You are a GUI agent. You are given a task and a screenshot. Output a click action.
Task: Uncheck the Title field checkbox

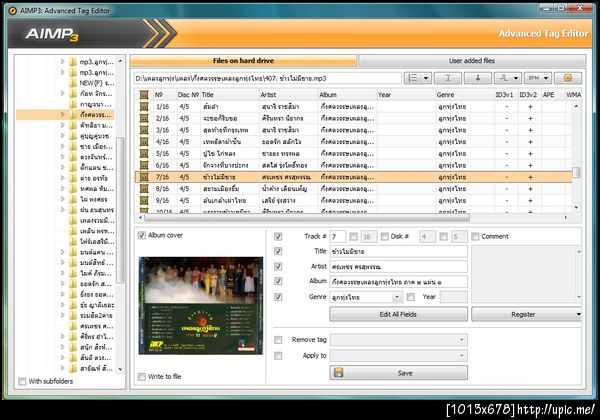tap(278, 251)
